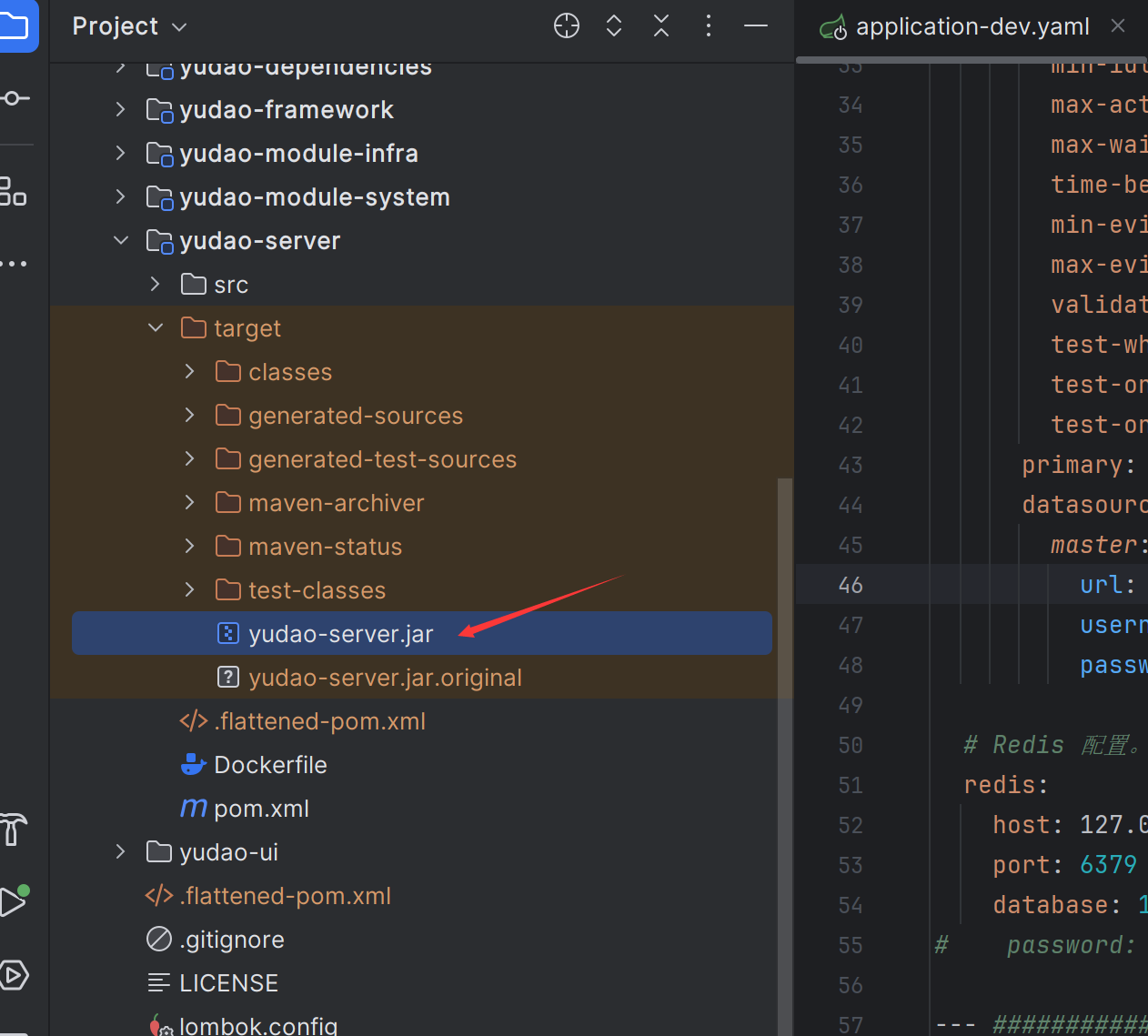The width and height of the screenshot is (1148, 1036).
Task: Click the target folder icon
Action: point(194,327)
